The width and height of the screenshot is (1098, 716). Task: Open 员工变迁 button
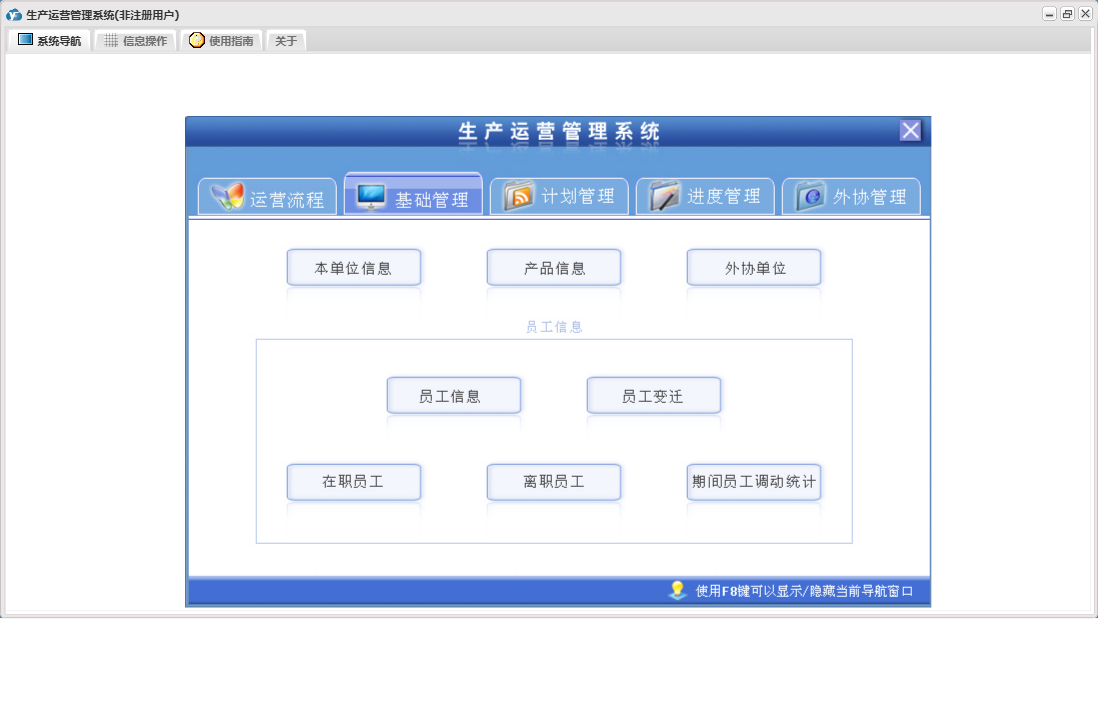(x=654, y=396)
